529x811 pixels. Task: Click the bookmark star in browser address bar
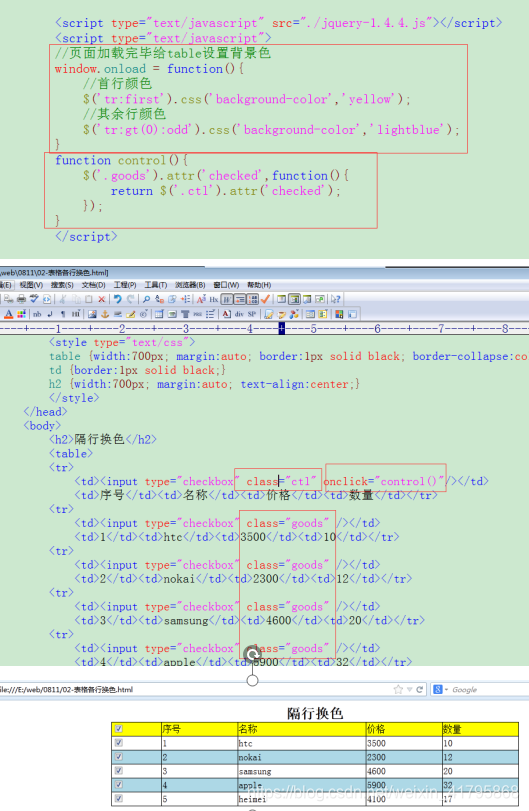click(x=398, y=689)
